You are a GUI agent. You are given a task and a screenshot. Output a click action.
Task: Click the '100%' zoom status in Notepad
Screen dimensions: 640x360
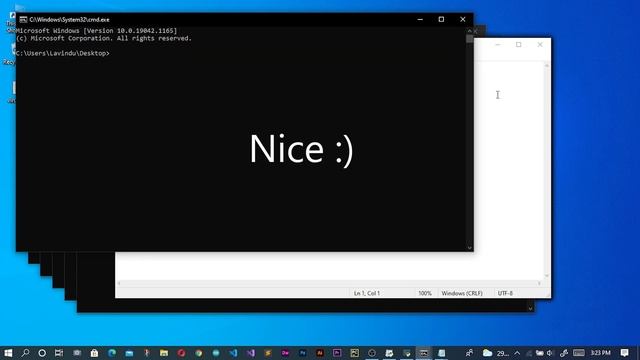coord(424,293)
